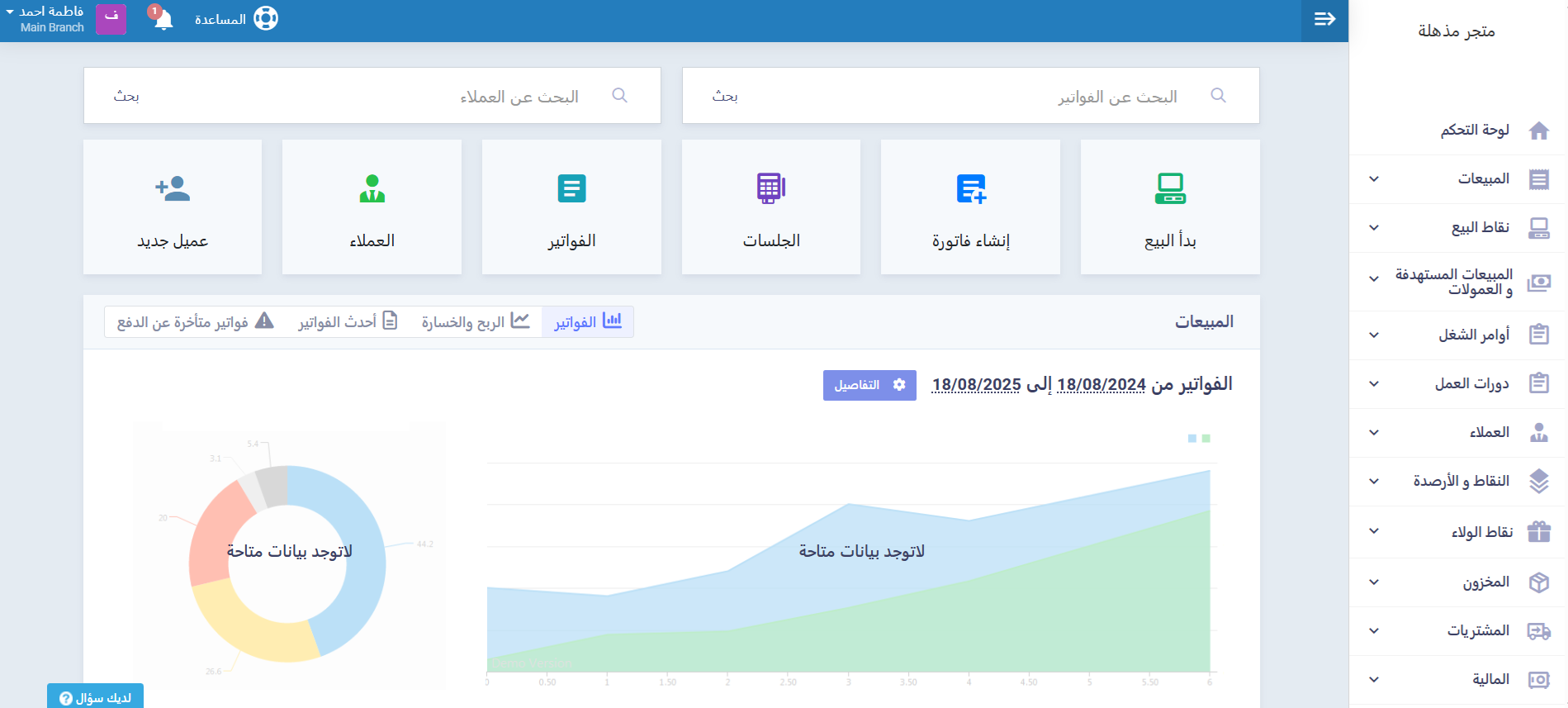Toggle the green legend series square

point(1206,439)
